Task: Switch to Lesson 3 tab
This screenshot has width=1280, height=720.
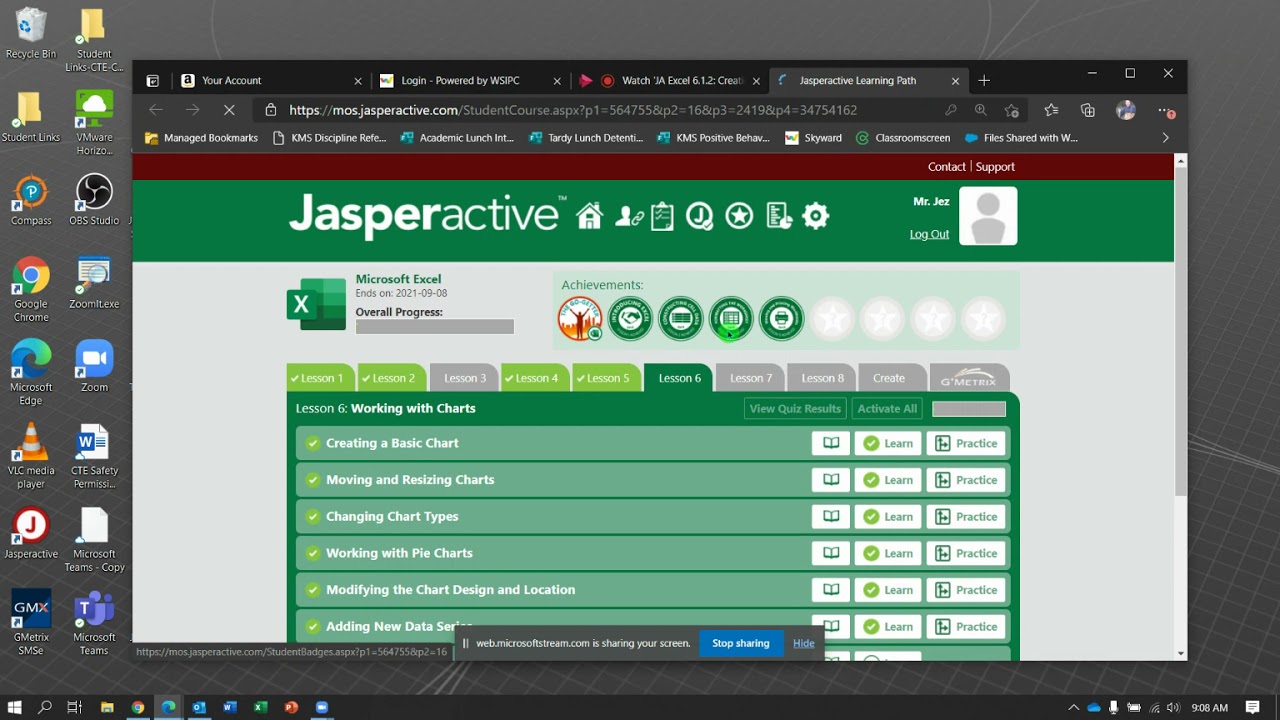Action: (465, 378)
